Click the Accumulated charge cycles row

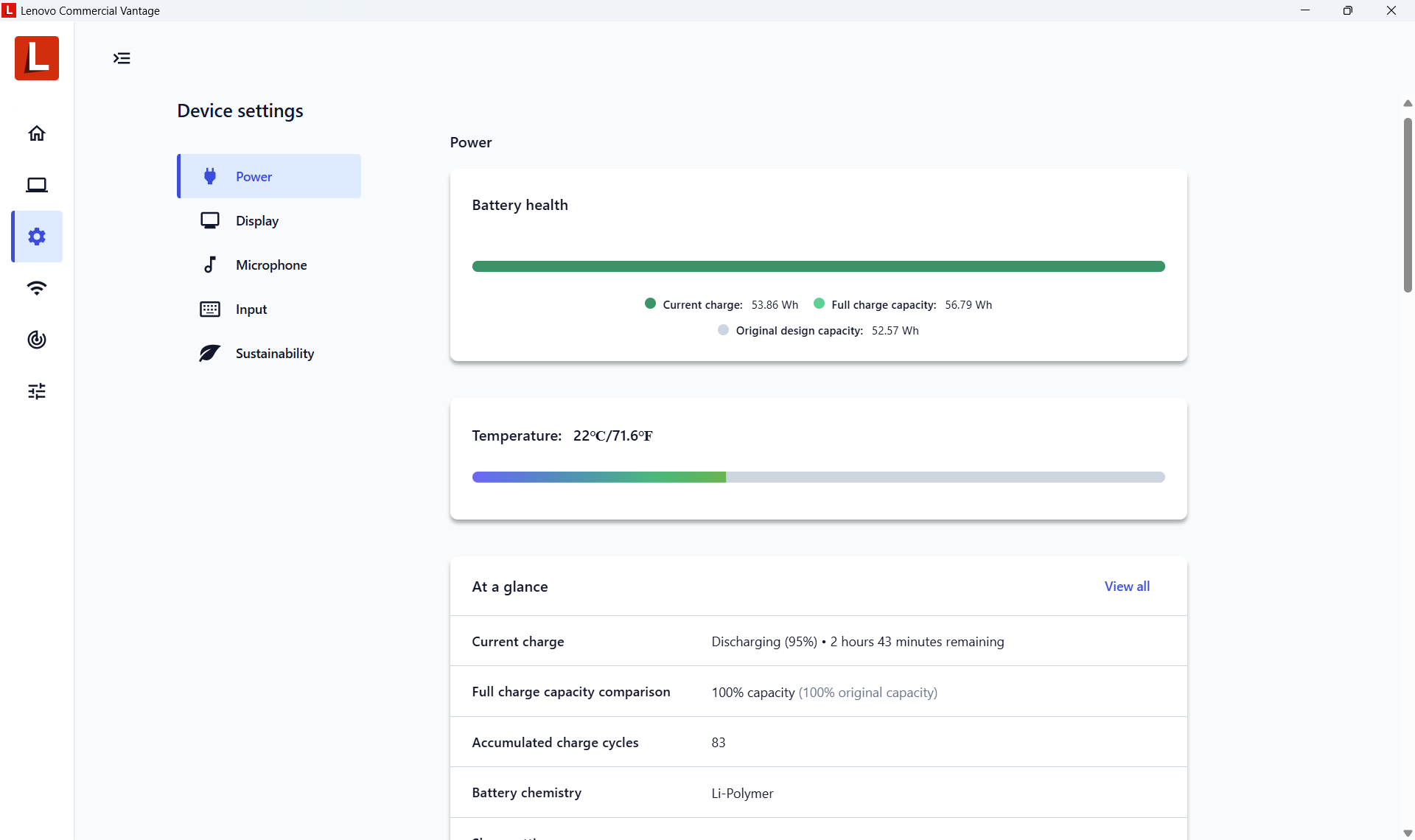(818, 742)
